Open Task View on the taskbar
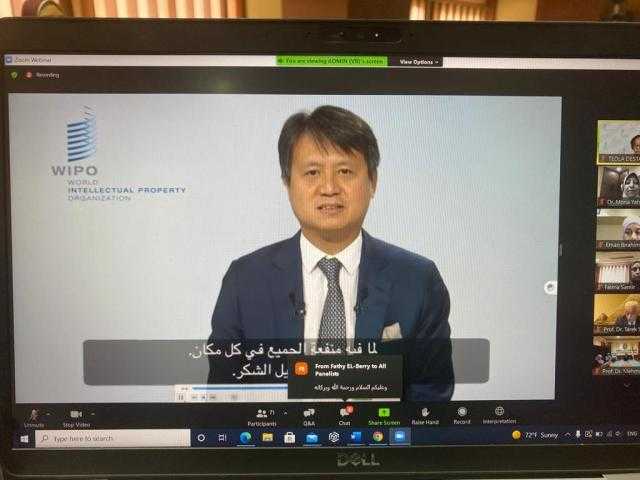640x480 pixels. (x=222, y=438)
